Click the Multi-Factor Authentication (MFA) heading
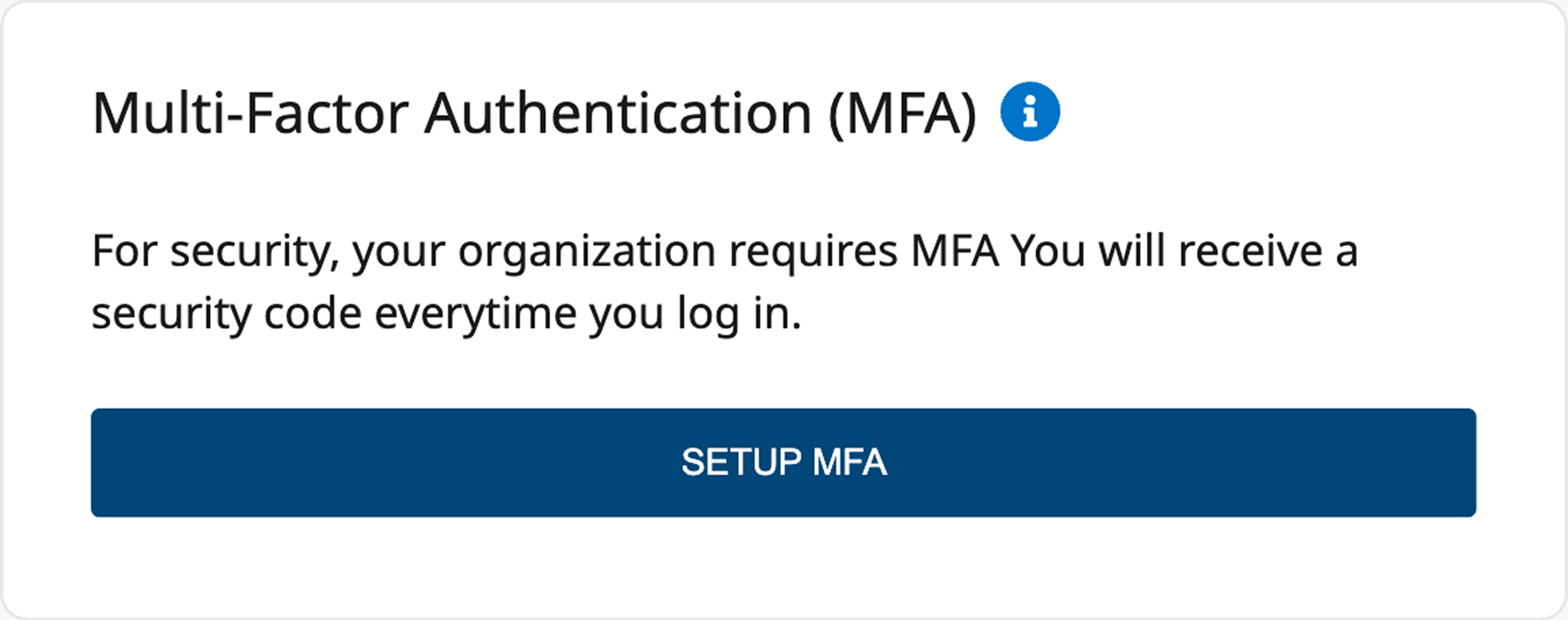 point(534,113)
